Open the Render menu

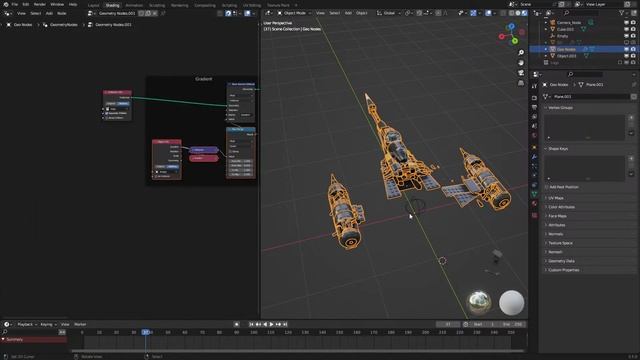[40, 4]
